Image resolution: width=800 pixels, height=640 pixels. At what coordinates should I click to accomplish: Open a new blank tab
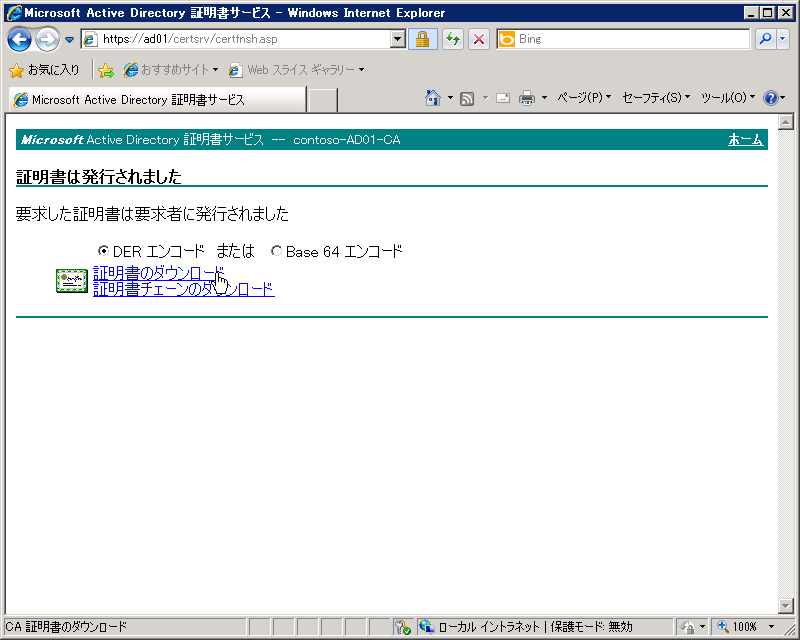(x=322, y=100)
